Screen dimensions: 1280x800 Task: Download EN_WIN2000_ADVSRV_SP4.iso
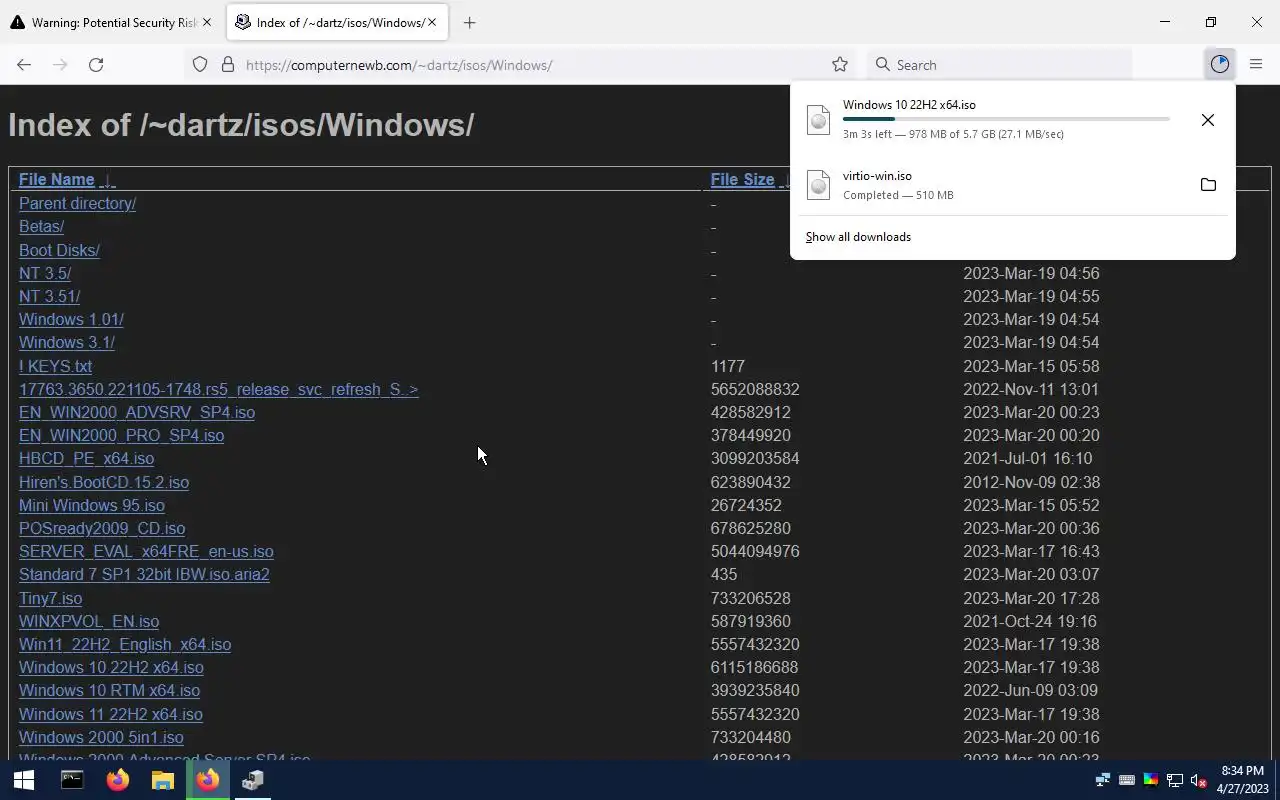(137, 412)
